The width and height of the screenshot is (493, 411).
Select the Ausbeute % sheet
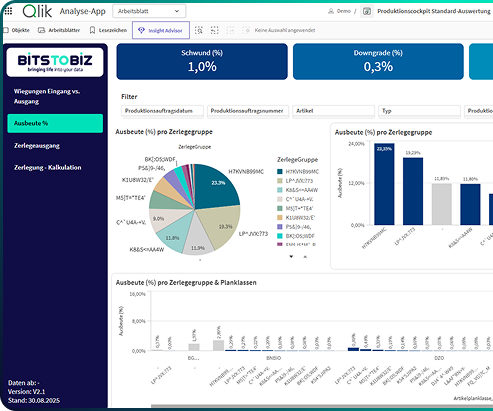(x=55, y=123)
